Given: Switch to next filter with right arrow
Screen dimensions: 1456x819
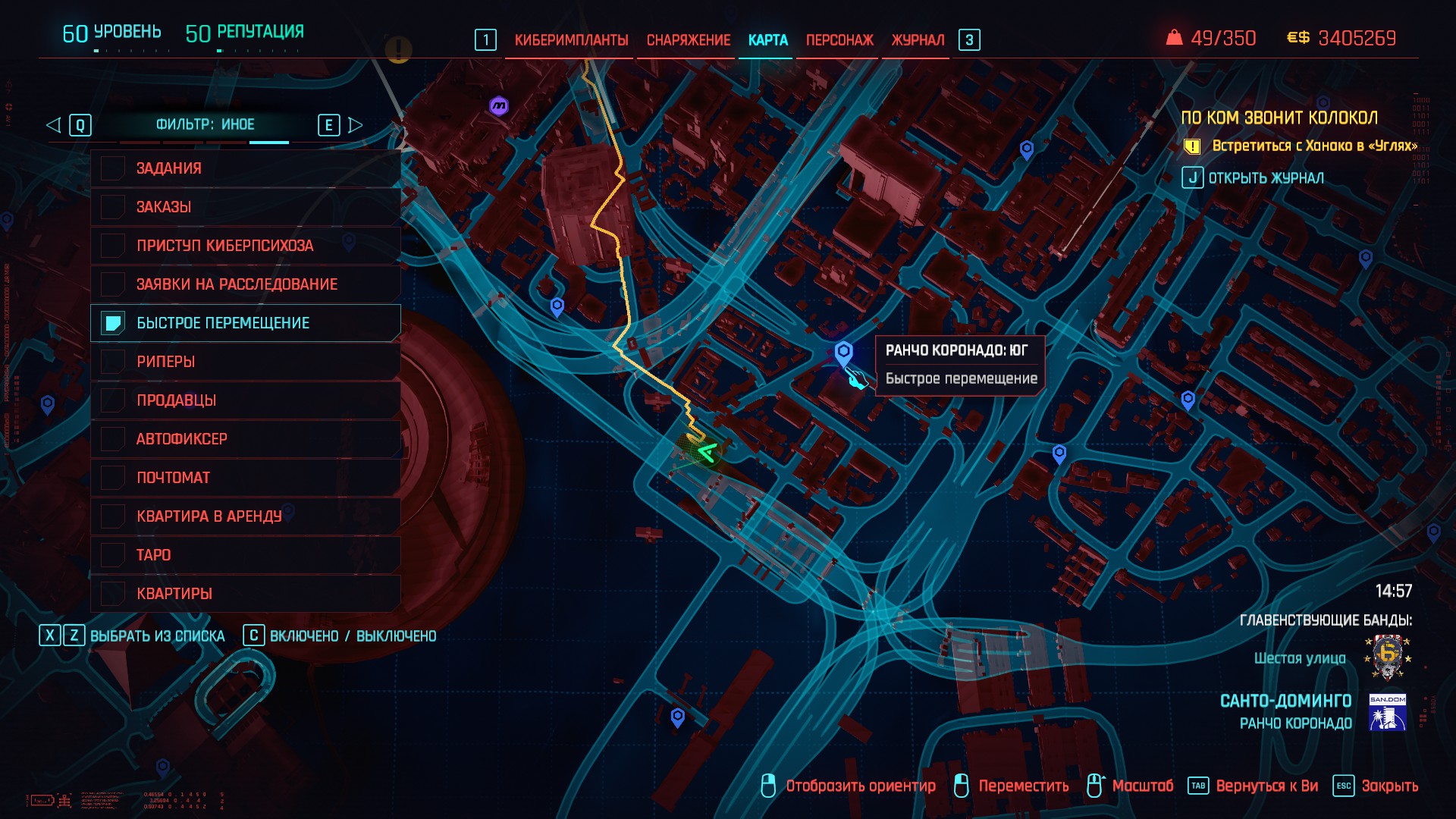Looking at the screenshot, I should (x=355, y=125).
